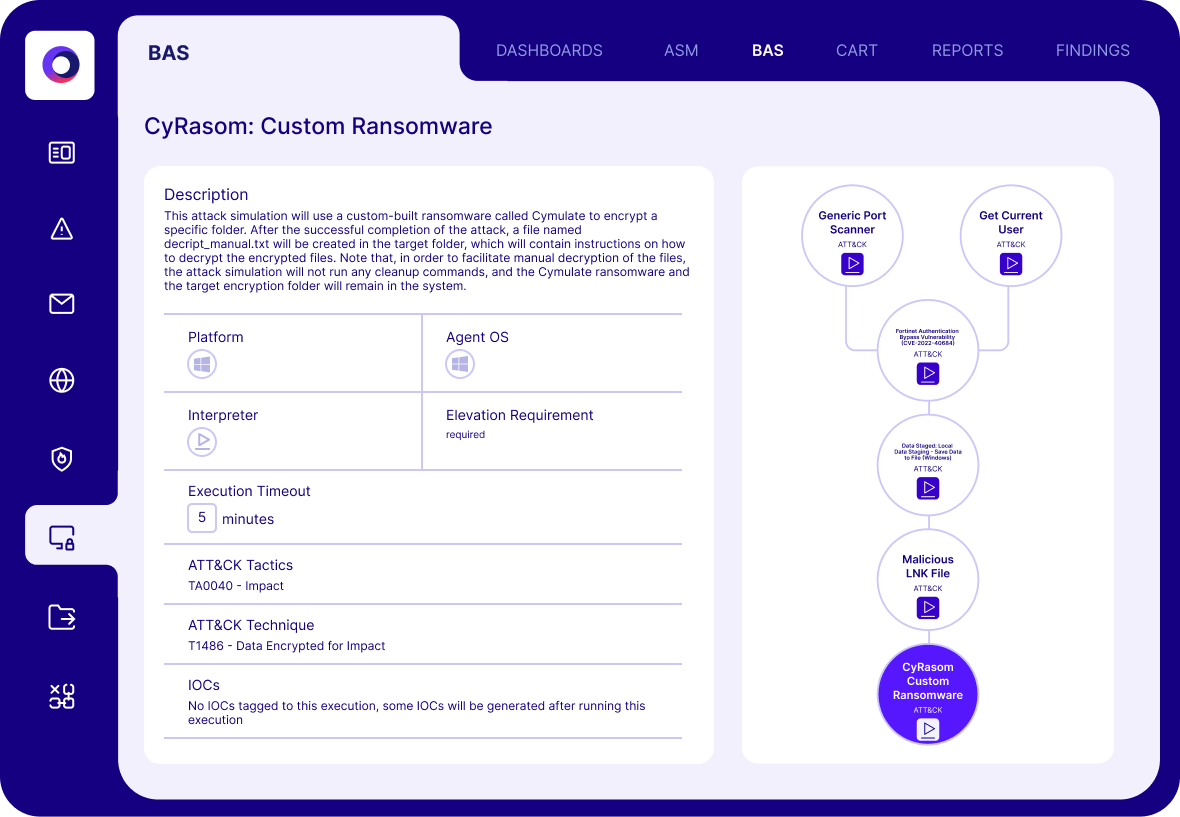
Task: Click the 'Execution Timeout' label
Action: click(x=249, y=491)
